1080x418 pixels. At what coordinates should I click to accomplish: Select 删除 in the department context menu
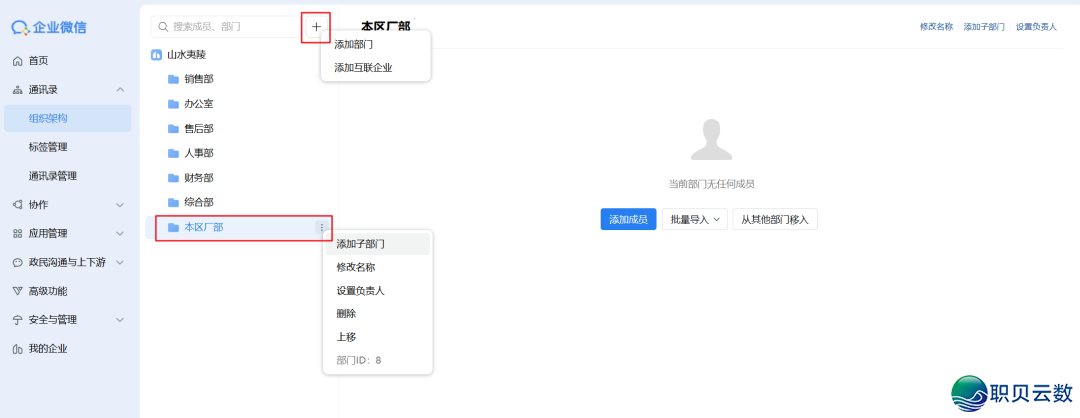coord(347,314)
